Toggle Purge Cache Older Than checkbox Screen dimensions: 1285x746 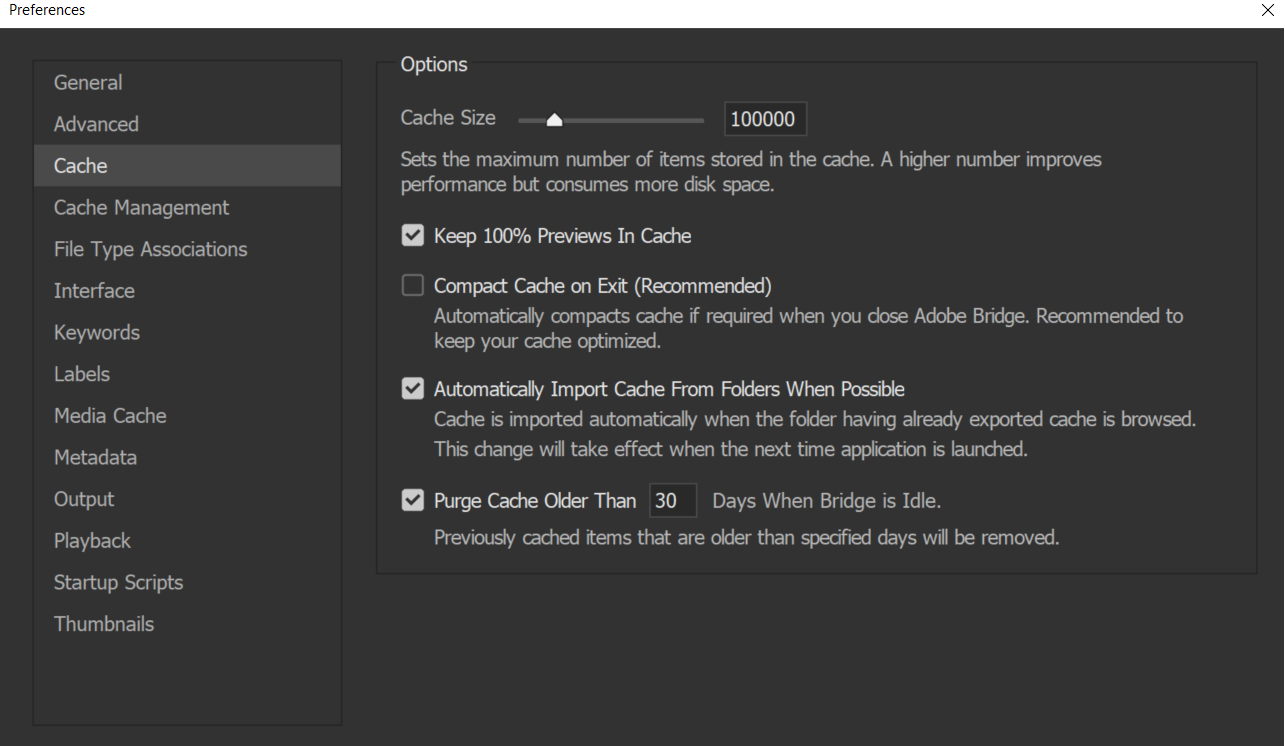click(413, 500)
